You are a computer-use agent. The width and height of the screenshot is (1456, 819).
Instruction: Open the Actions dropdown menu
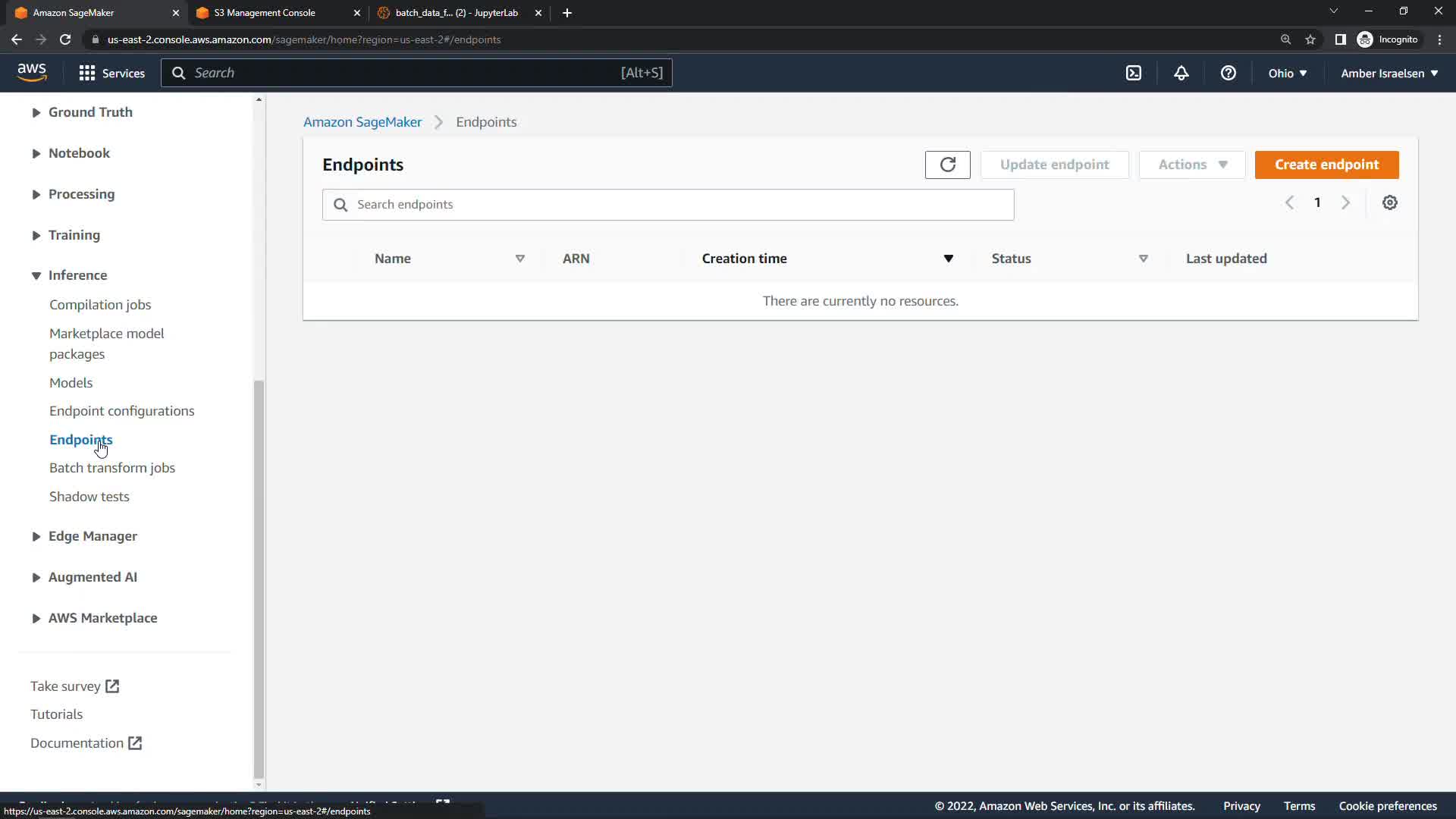(1191, 165)
